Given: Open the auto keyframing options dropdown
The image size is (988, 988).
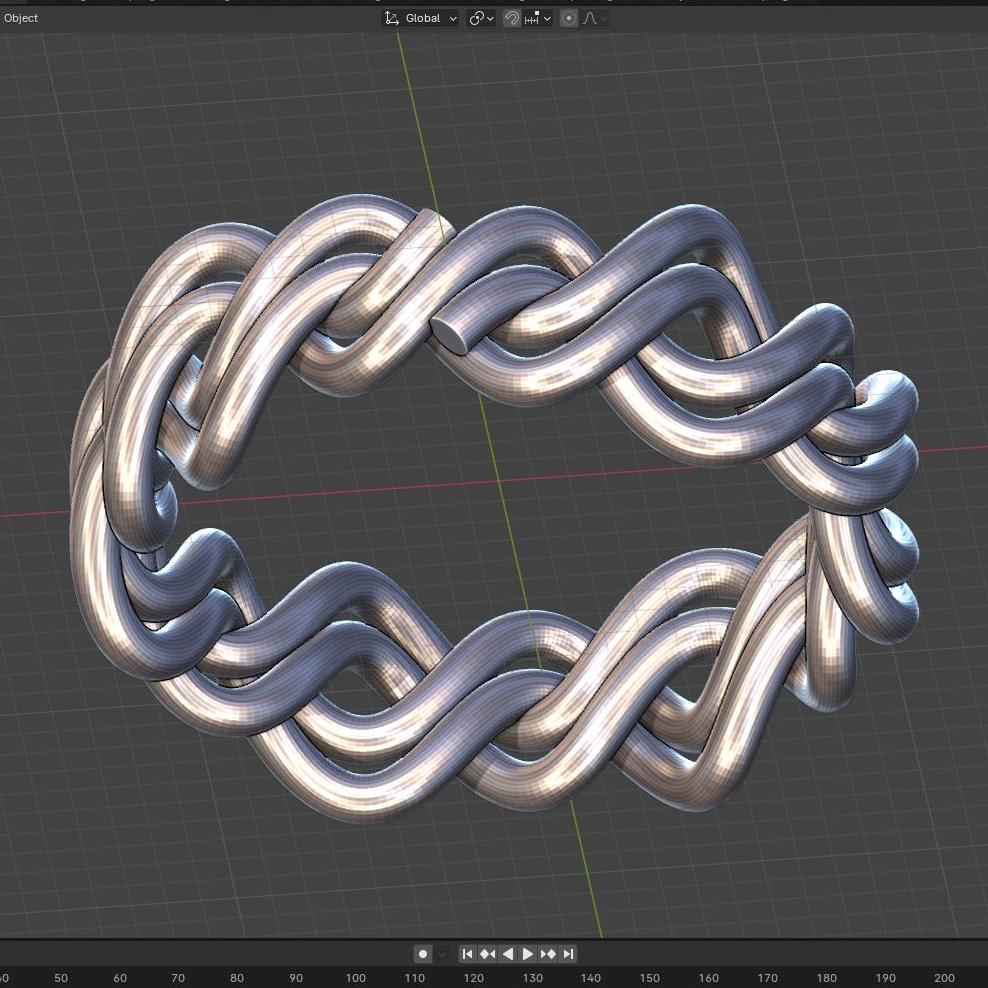Looking at the screenshot, I should pyautogui.click(x=442, y=954).
